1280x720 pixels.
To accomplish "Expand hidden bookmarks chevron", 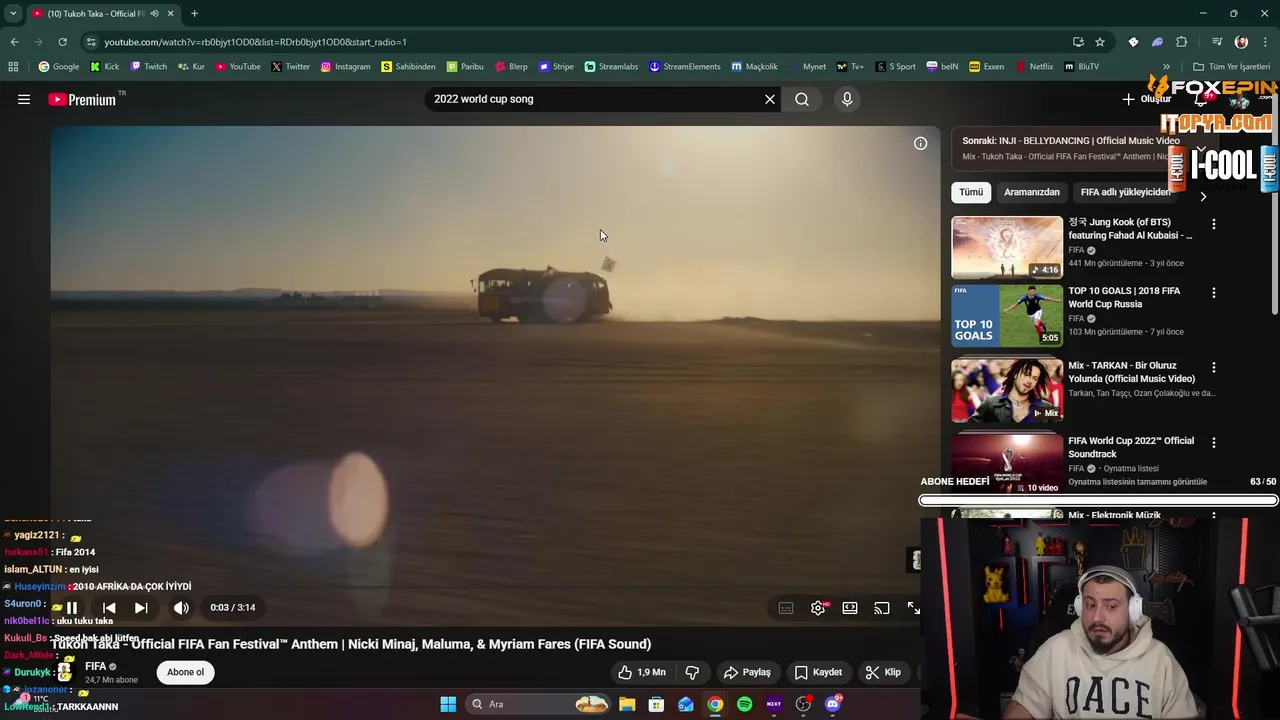I will [1167, 66].
